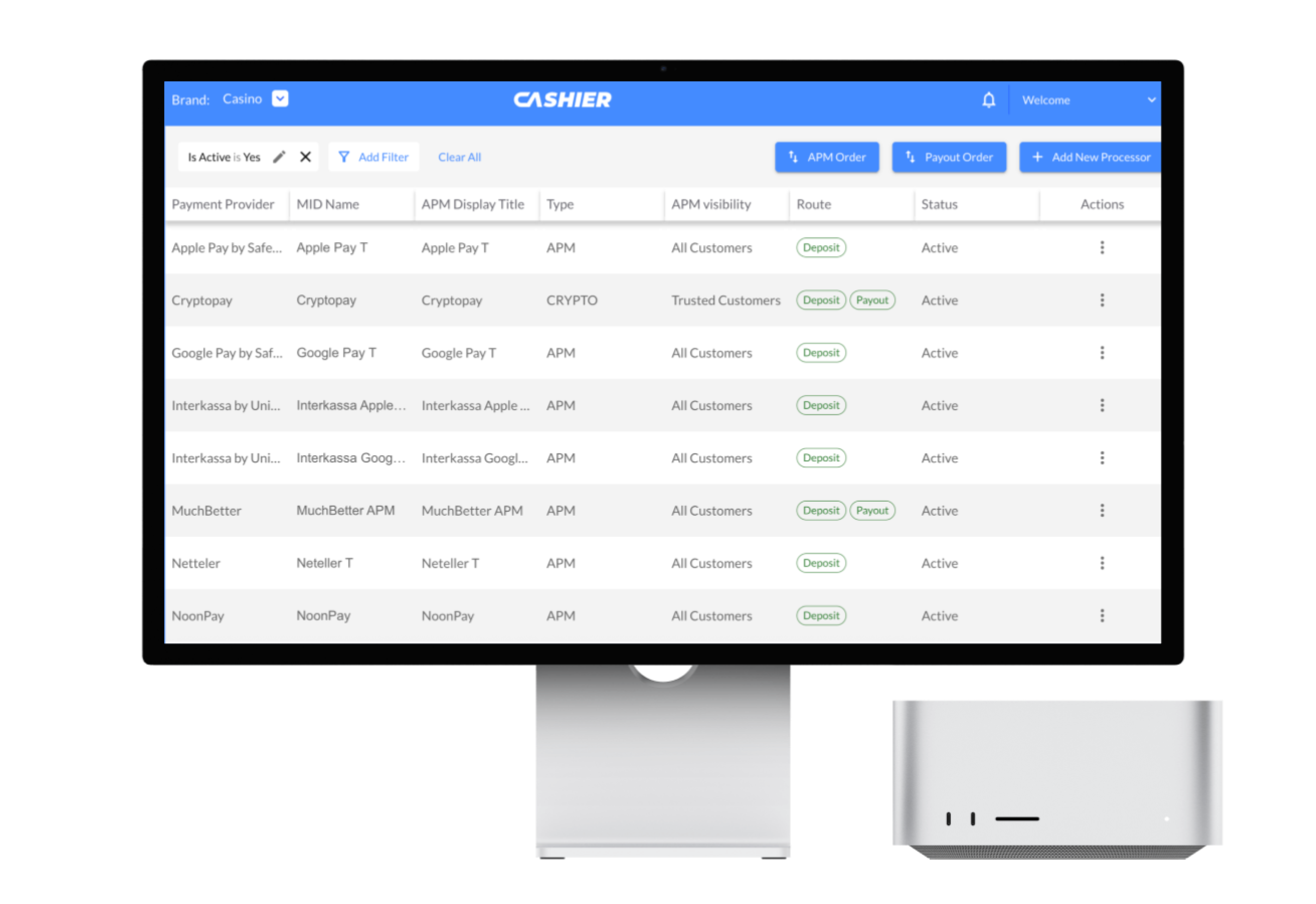The image size is (1316, 904).
Task: Expand the Welcome user menu
Action: coord(1151,100)
